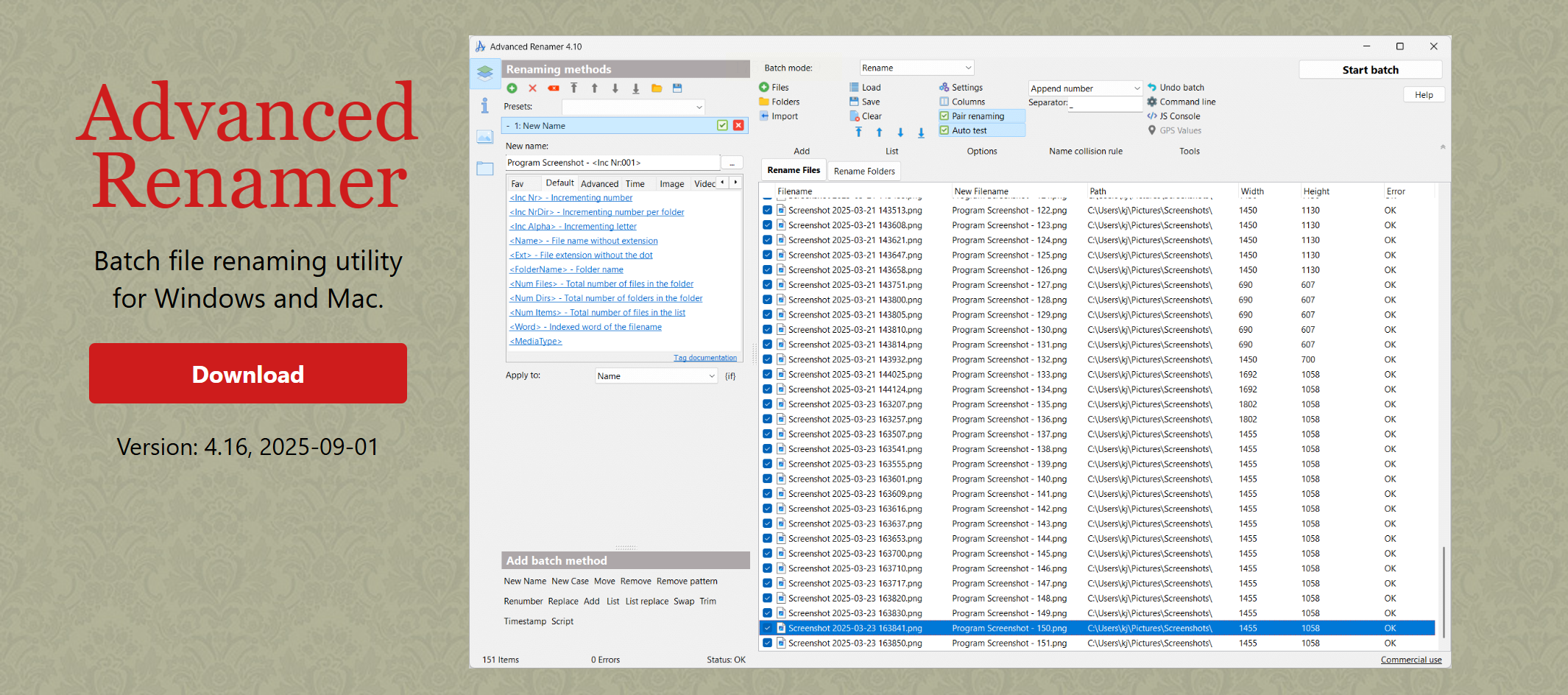Uncheck Screenshot 2025-03-21 143751.png
Viewport: 1568px width, 695px height.
[767, 285]
